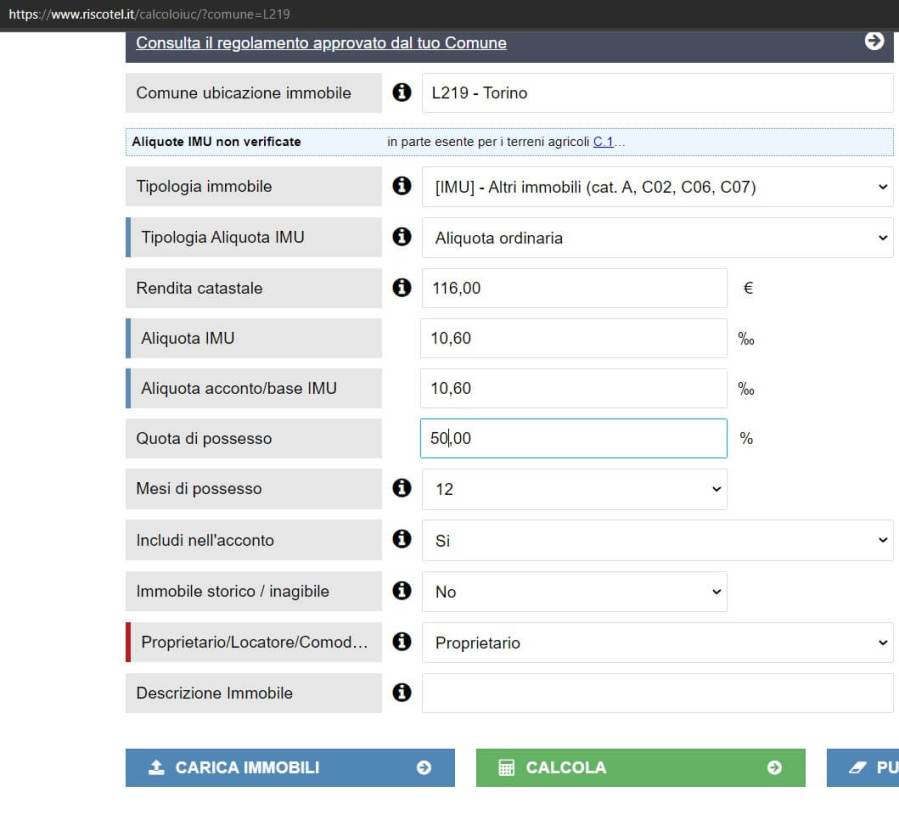Image resolution: width=899 pixels, height=820 pixels.
Task: Click the Descrizione Immobile text field
Action: coord(657,693)
